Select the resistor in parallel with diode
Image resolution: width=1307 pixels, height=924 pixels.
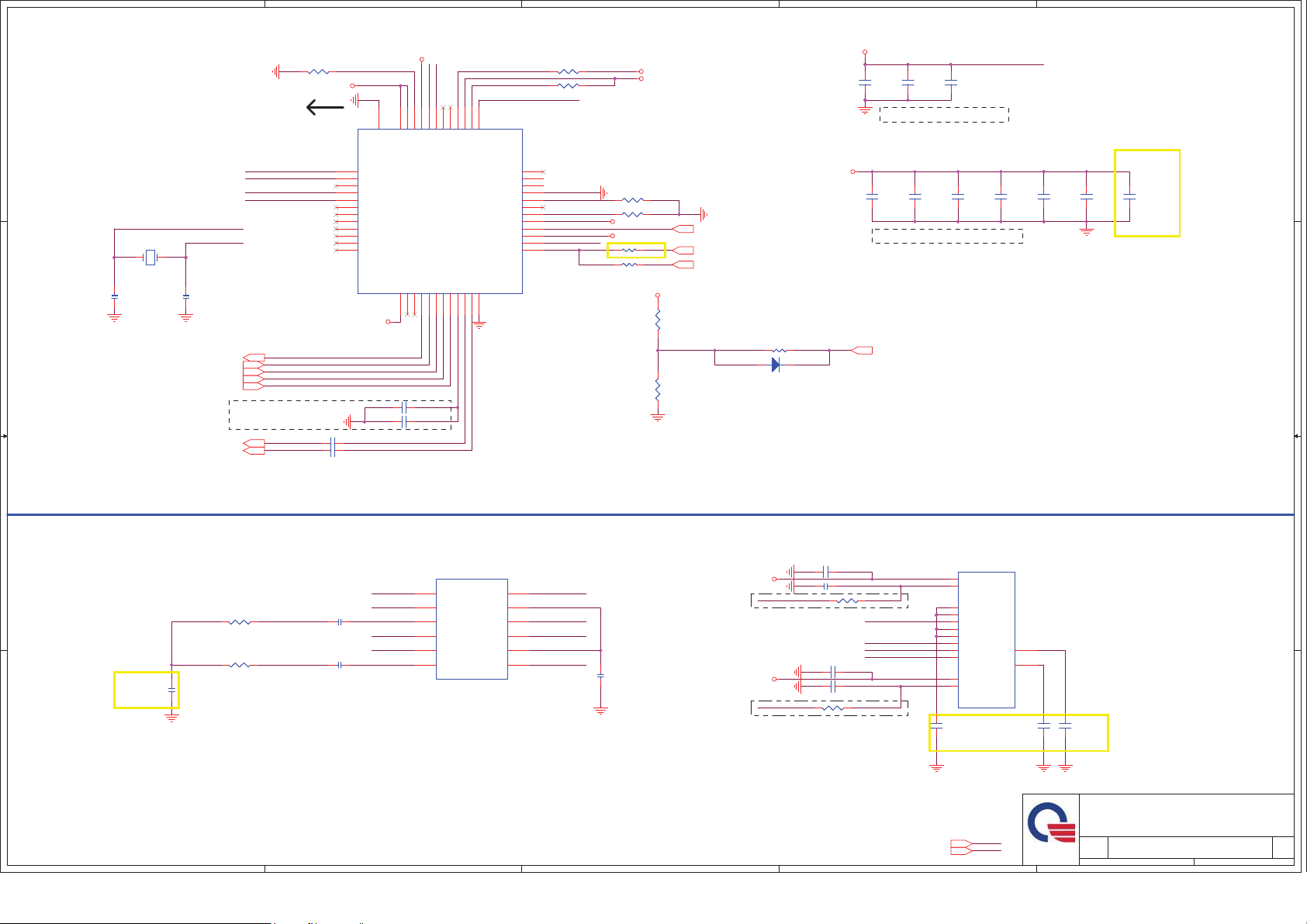pos(780,351)
